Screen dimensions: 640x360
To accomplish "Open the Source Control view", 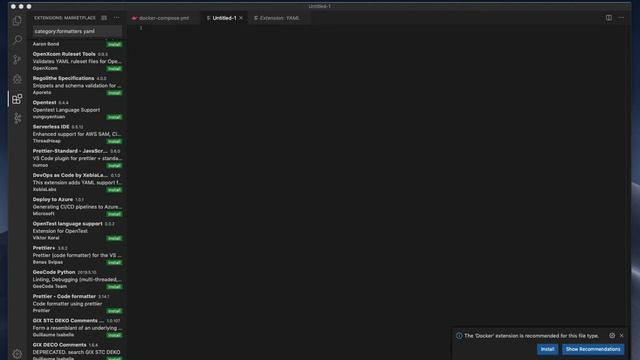I will [17, 60].
